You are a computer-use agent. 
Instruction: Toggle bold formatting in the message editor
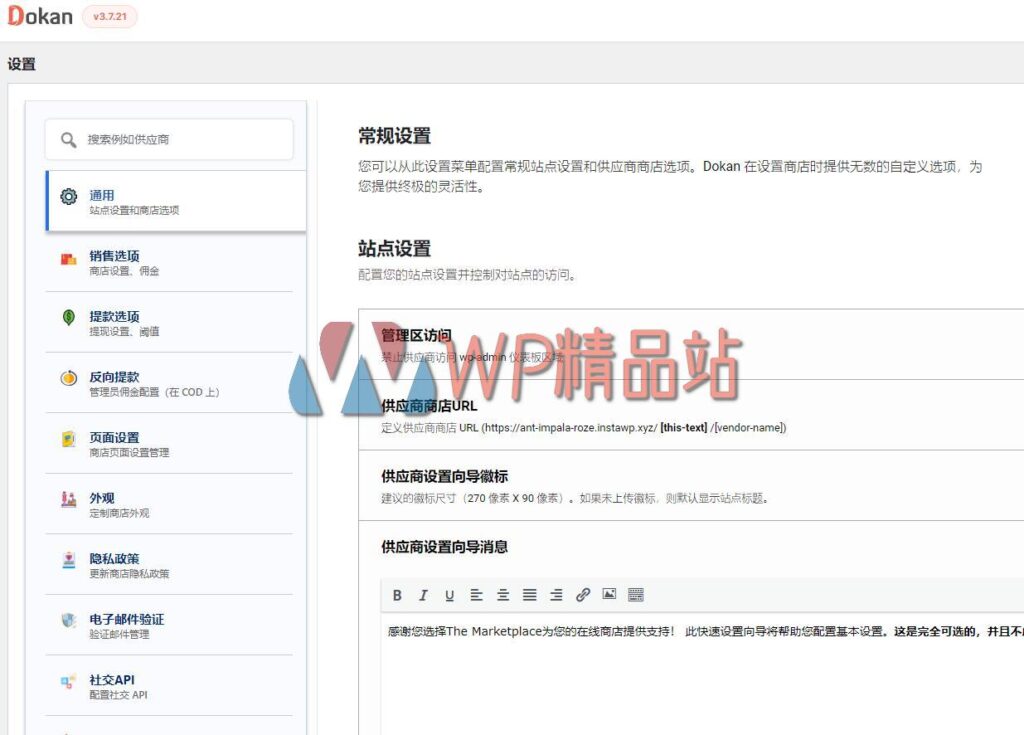click(397, 595)
